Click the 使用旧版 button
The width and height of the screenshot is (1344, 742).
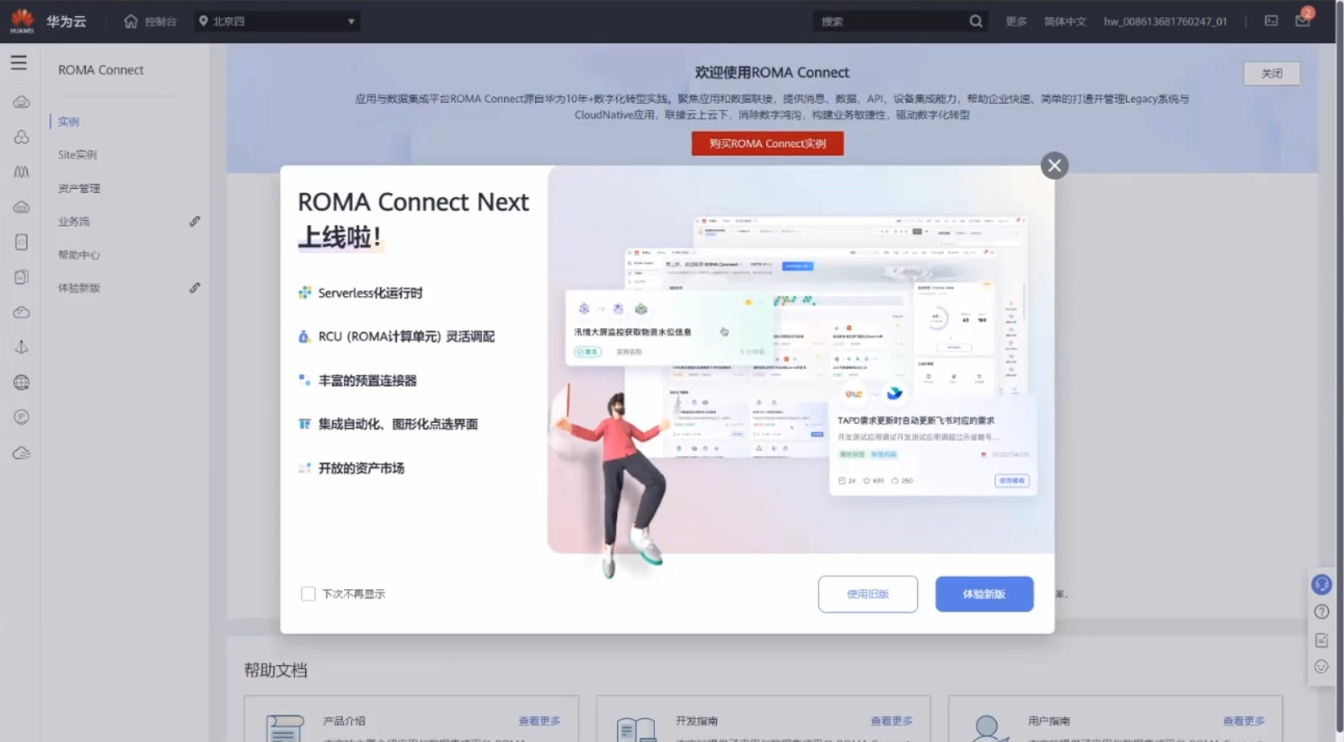[x=868, y=594]
